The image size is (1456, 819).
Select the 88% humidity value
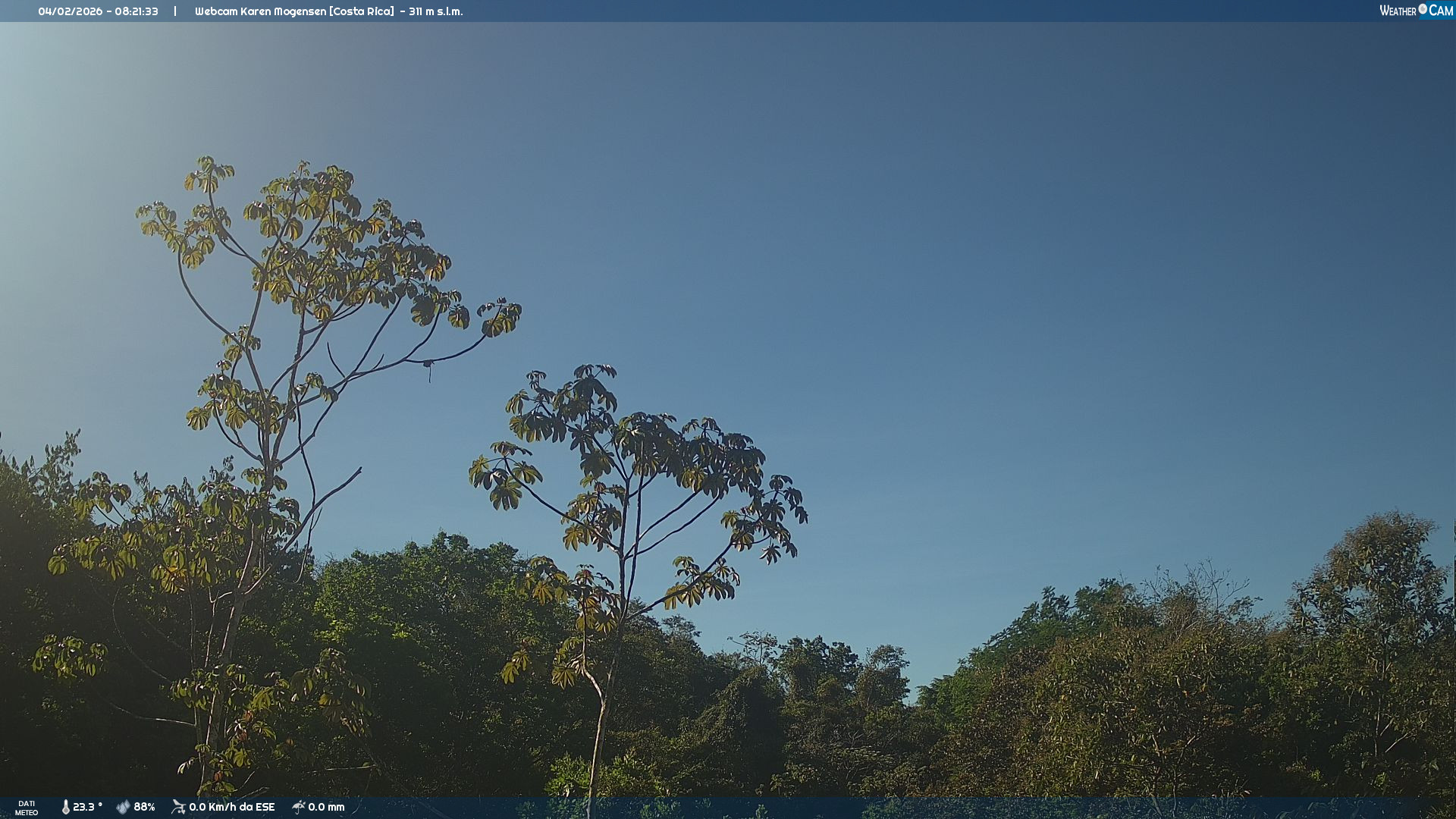(x=144, y=807)
